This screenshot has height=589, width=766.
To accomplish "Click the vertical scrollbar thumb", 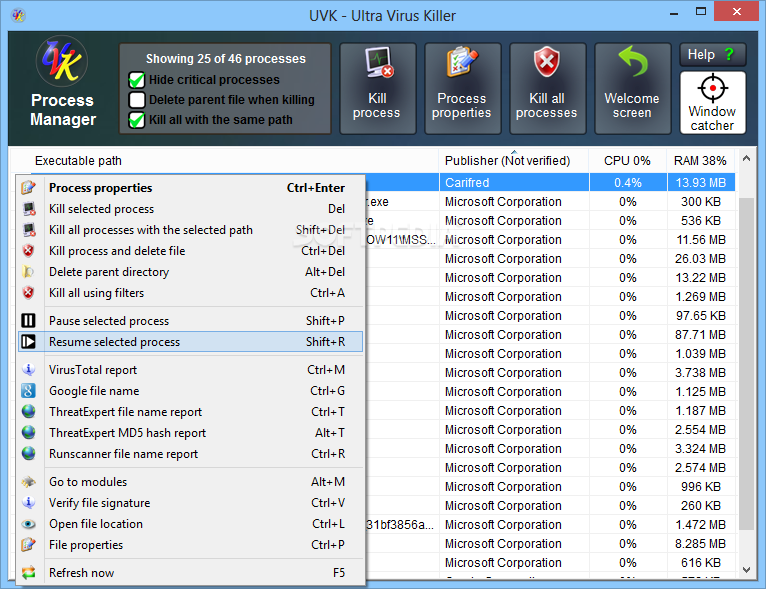I will 746,363.
